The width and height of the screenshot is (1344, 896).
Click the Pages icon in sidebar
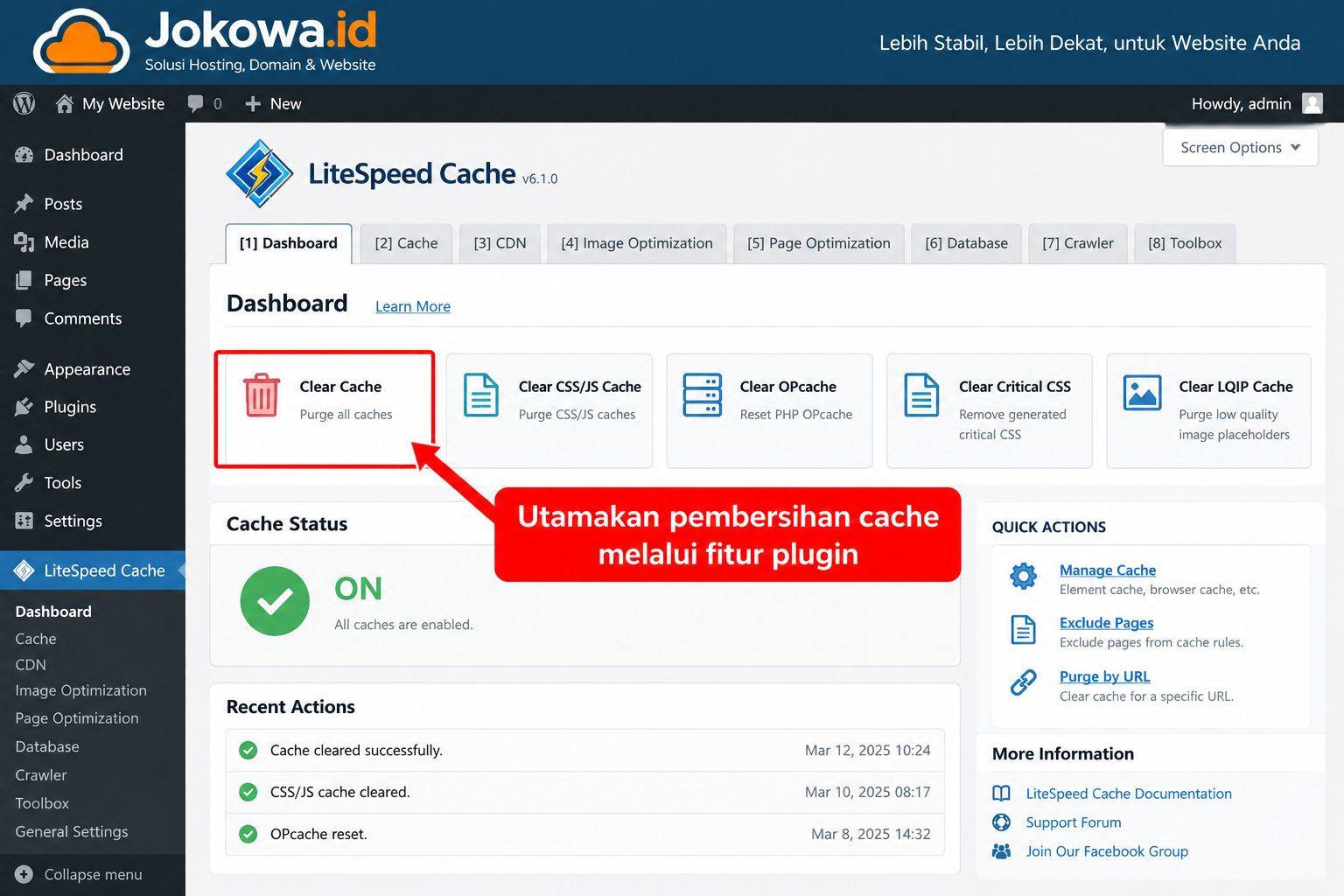(24, 280)
